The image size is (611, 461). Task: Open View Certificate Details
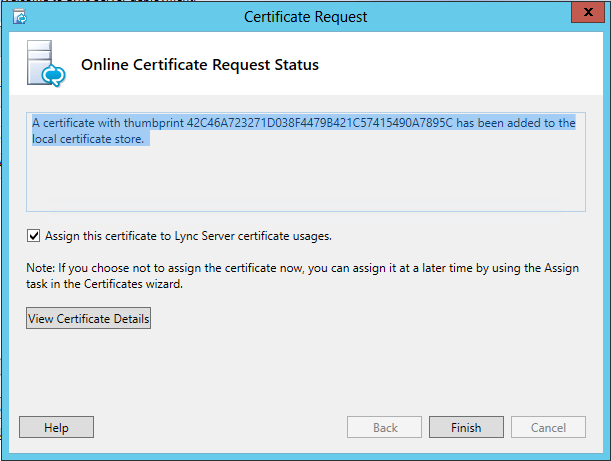click(89, 319)
